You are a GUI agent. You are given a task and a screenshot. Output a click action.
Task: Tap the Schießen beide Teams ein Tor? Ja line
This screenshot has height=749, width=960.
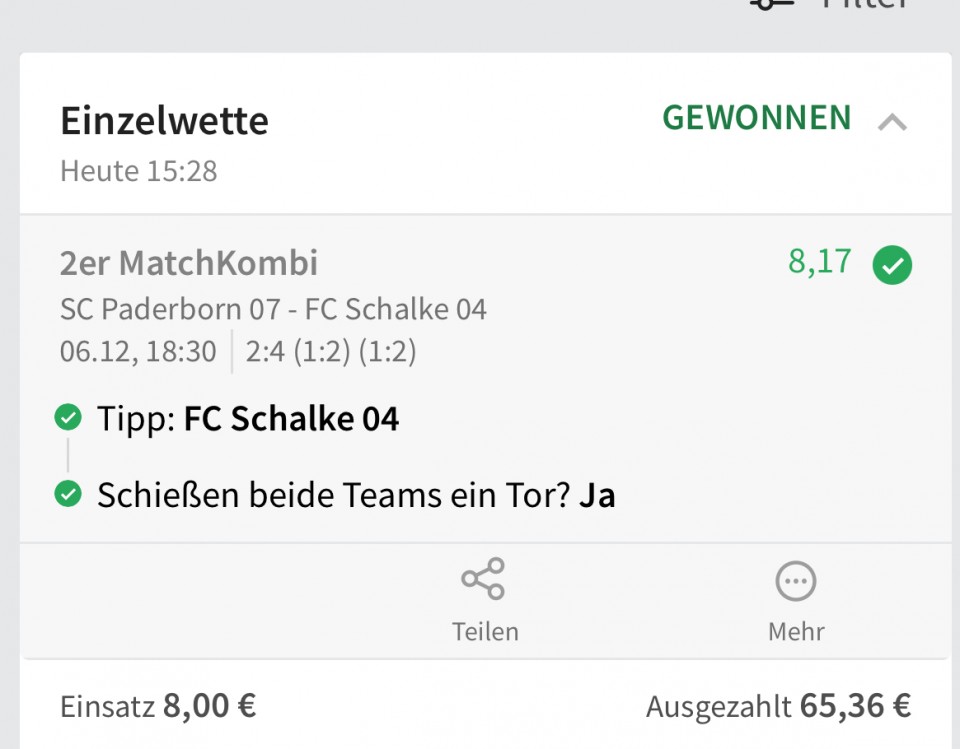click(x=356, y=495)
